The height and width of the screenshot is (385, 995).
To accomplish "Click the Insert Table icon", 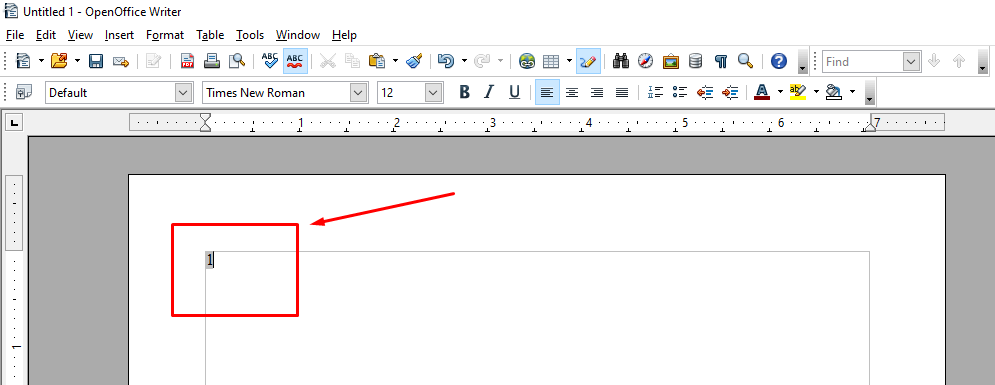I will tap(551, 61).
